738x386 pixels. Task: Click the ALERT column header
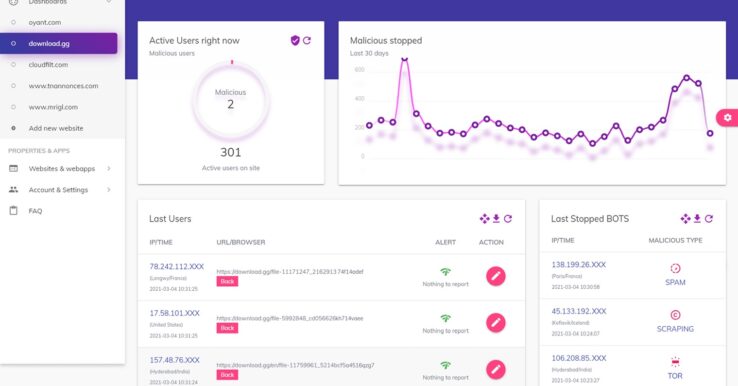445,242
